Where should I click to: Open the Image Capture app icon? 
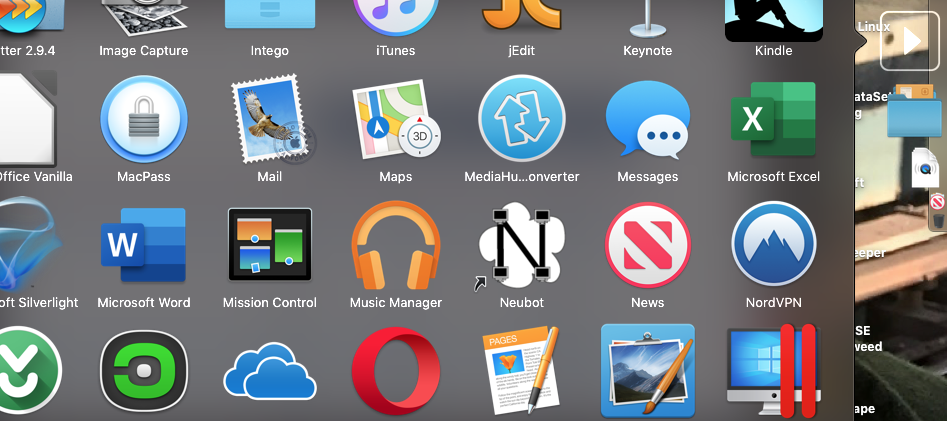click(143, 18)
